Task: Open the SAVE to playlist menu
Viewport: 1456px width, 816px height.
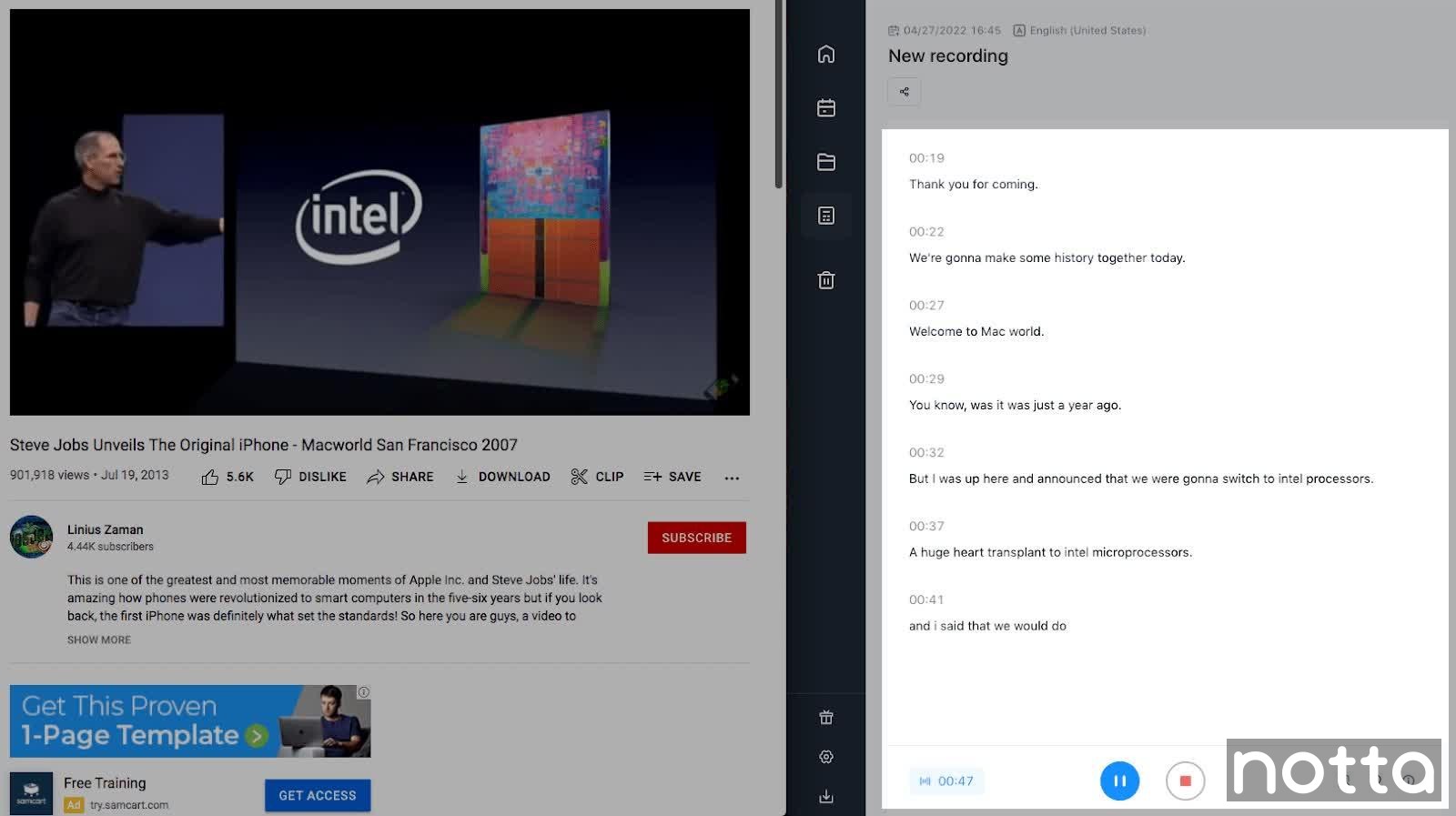Action: click(x=672, y=477)
